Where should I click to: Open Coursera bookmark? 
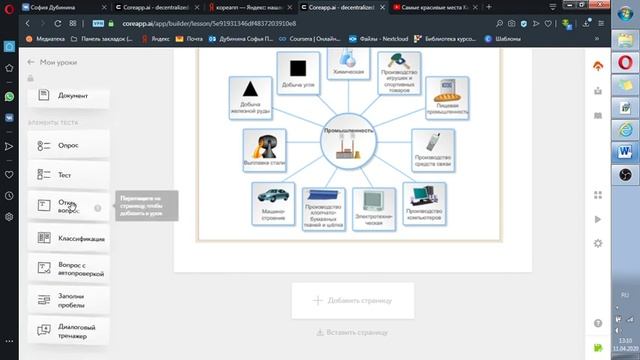point(310,39)
